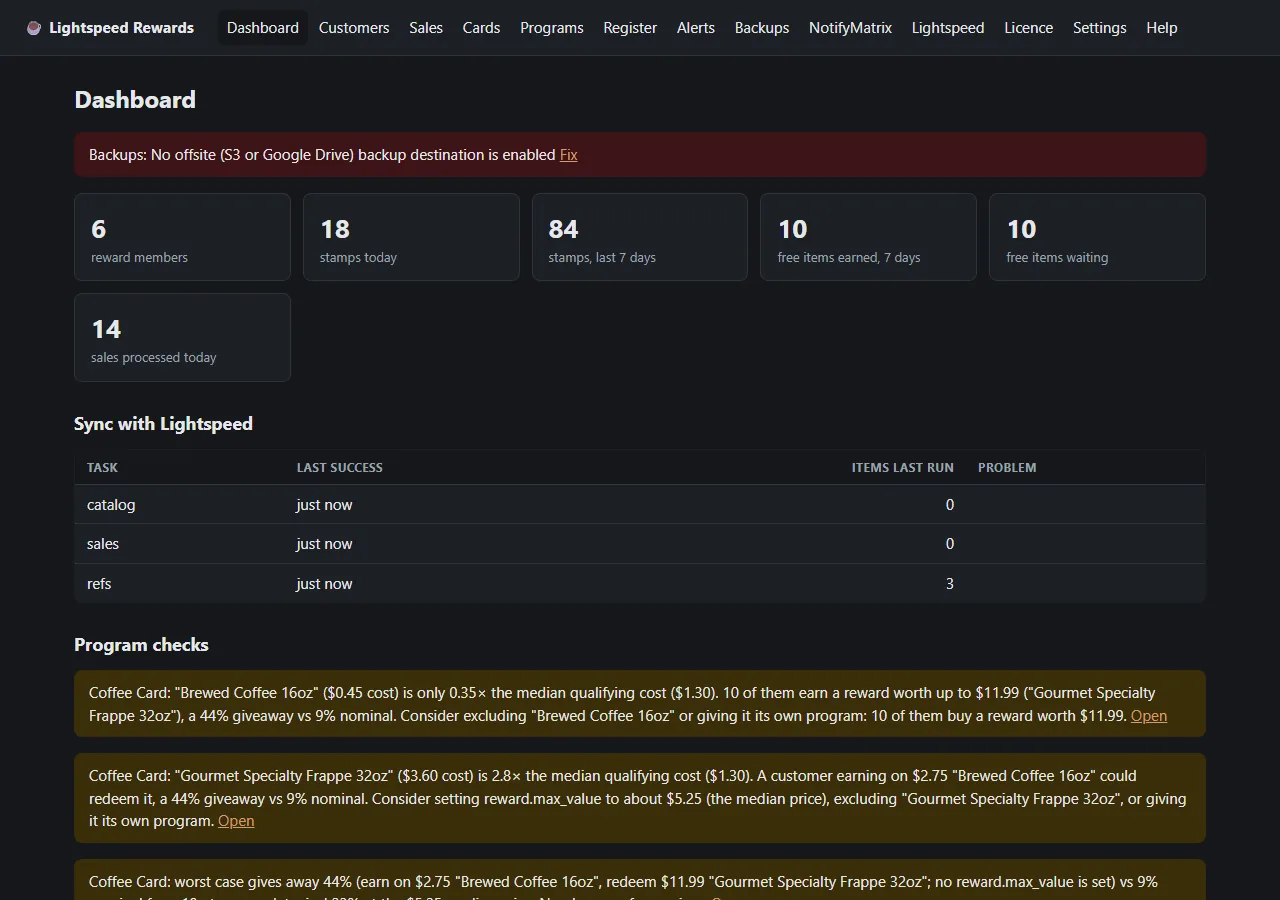Open the Programs section
The height and width of the screenshot is (900, 1280).
(x=552, y=28)
